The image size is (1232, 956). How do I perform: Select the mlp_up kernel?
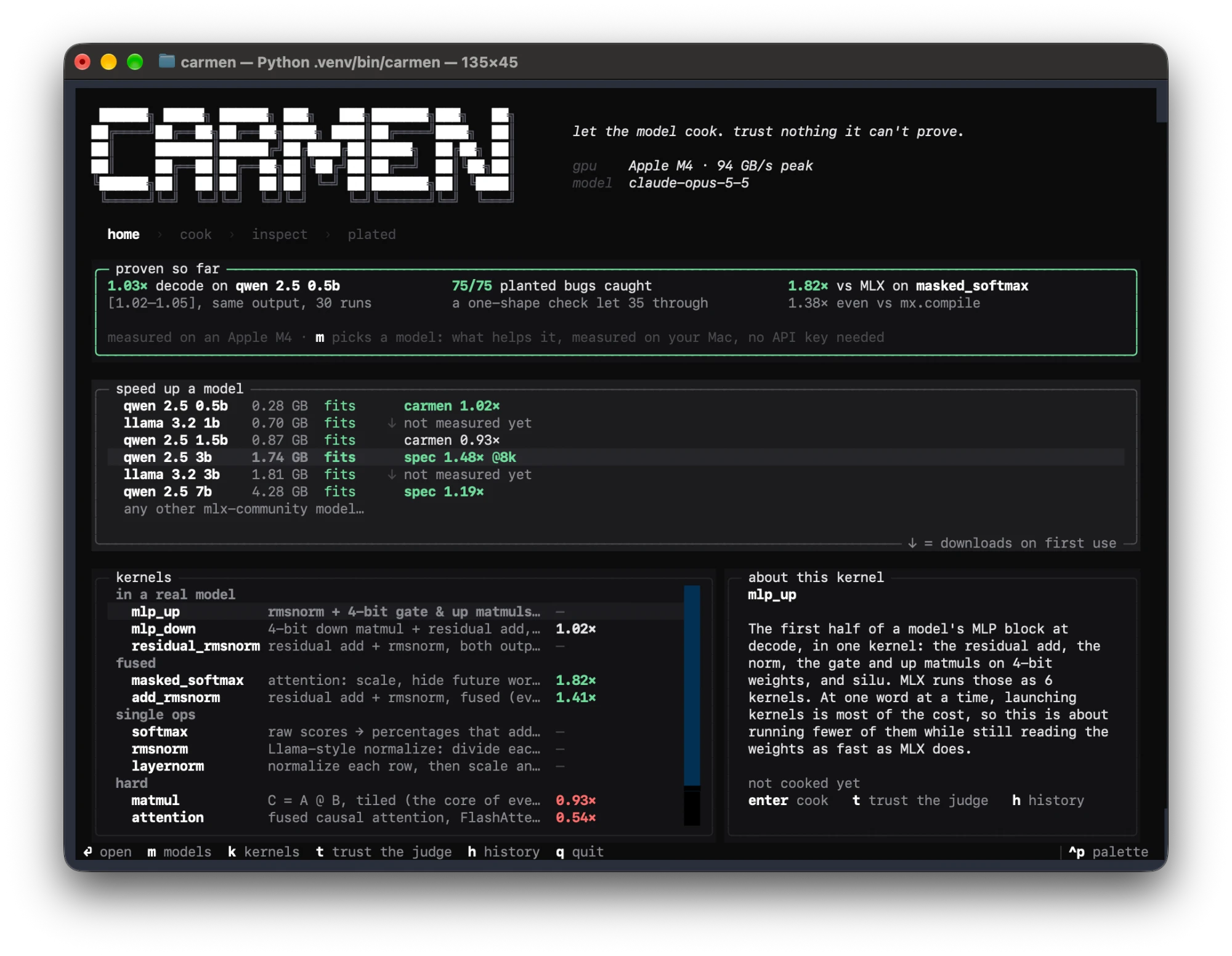coord(395,612)
